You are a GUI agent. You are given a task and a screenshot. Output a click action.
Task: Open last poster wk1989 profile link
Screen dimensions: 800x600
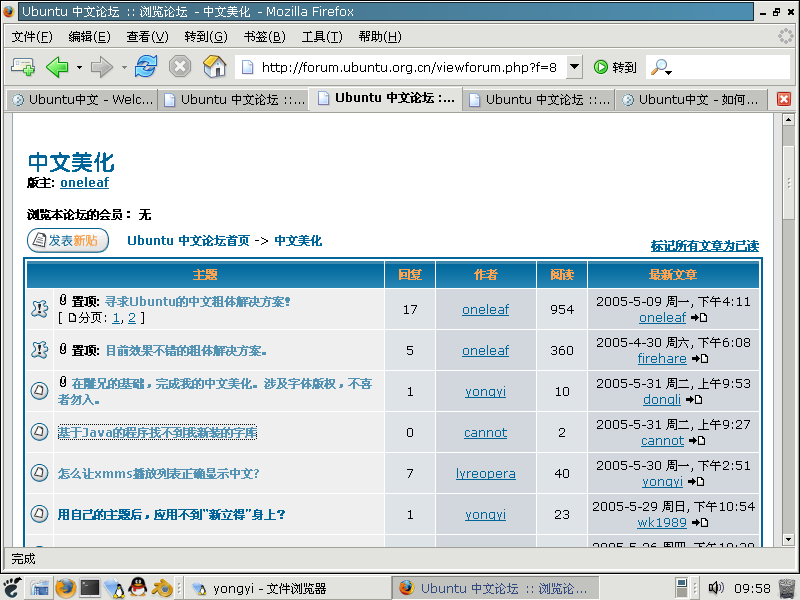point(662,522)
